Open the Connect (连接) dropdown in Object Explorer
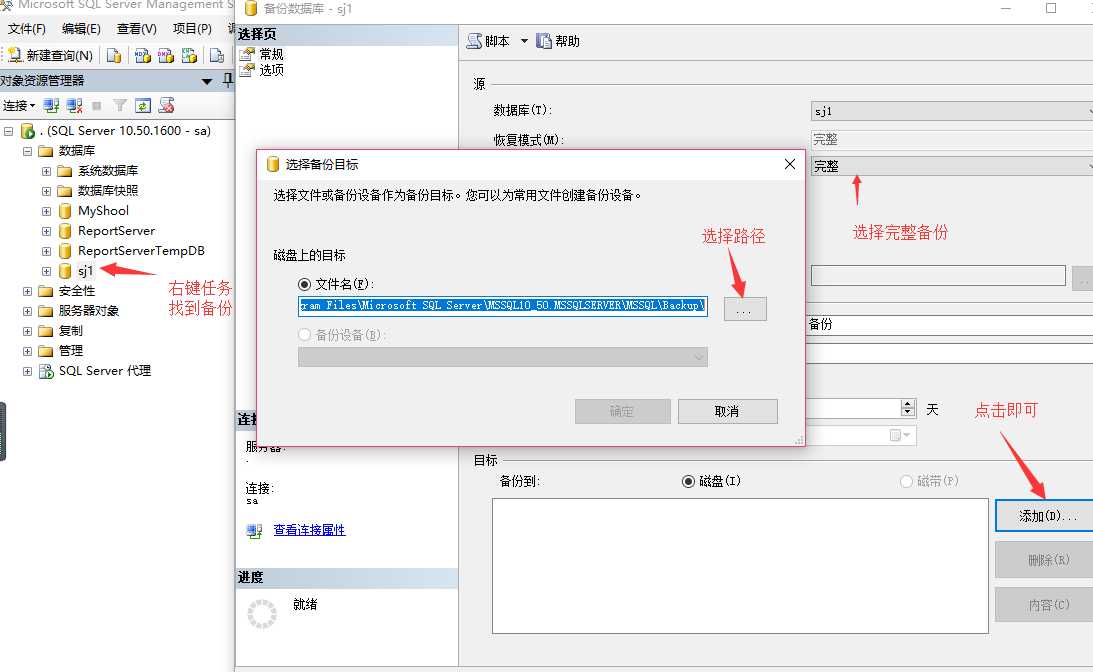Viewport: 1093px width, 672px height. 19,105
